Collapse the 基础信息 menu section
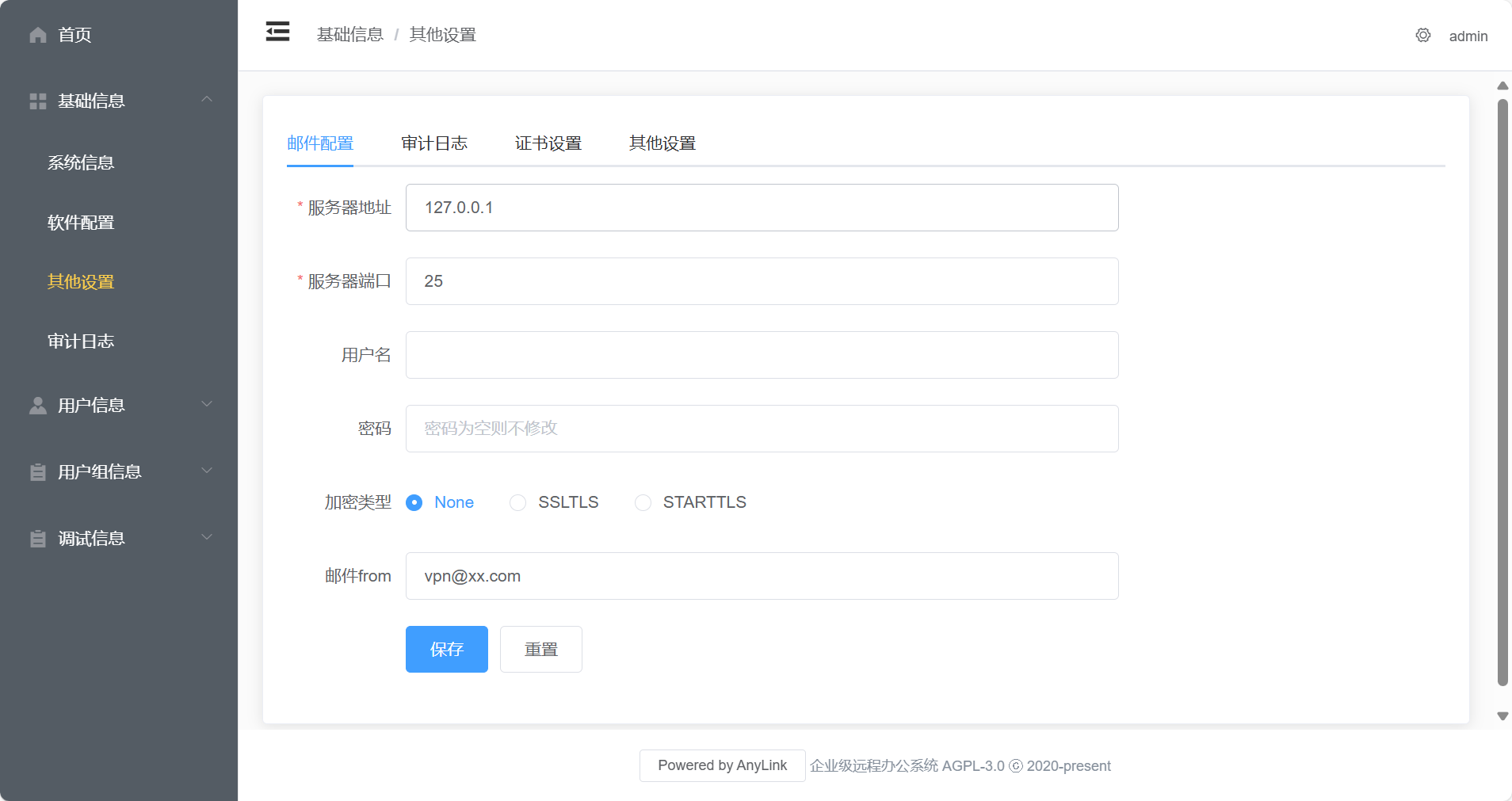Screen dimensions: 1512x801 point(206,99)
